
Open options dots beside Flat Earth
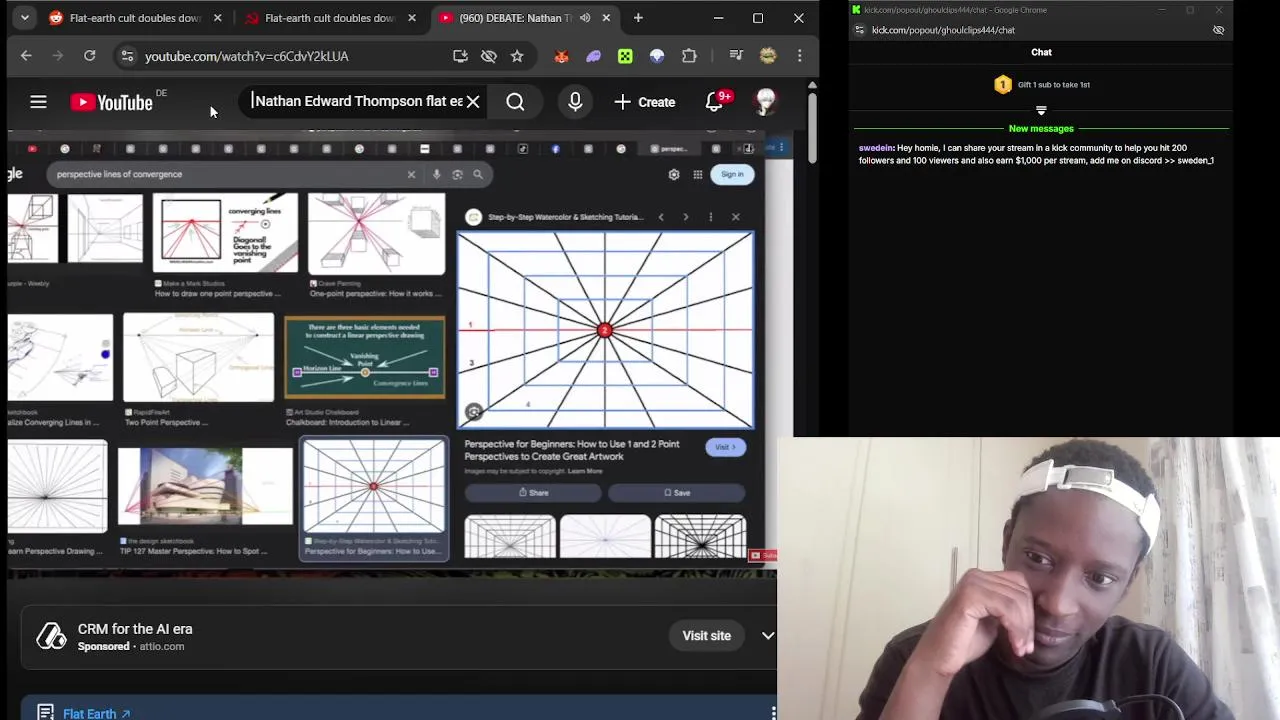(x=773, y=713)
